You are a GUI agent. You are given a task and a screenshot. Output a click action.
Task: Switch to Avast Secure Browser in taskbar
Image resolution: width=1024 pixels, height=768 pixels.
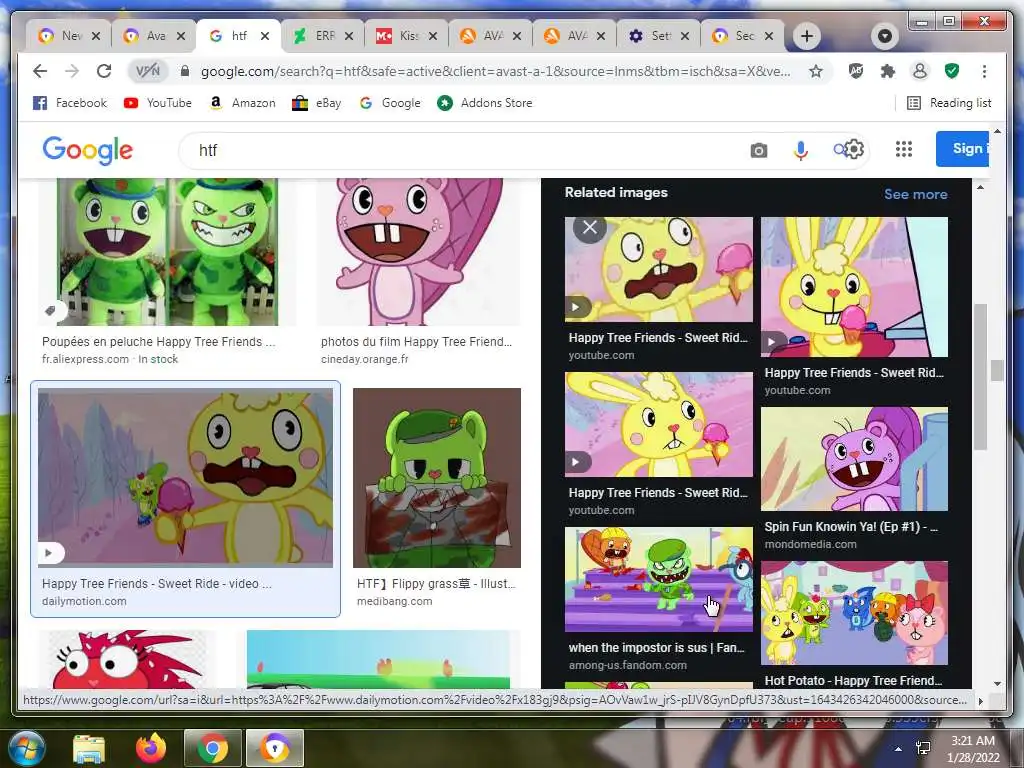275,748
